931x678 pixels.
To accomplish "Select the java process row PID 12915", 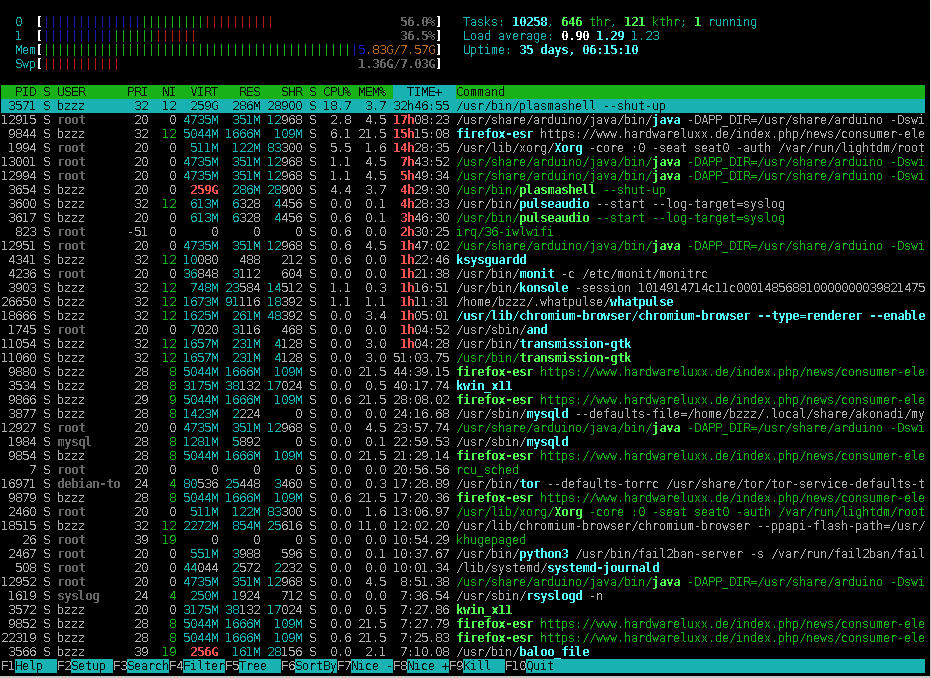I will [463, 120].
